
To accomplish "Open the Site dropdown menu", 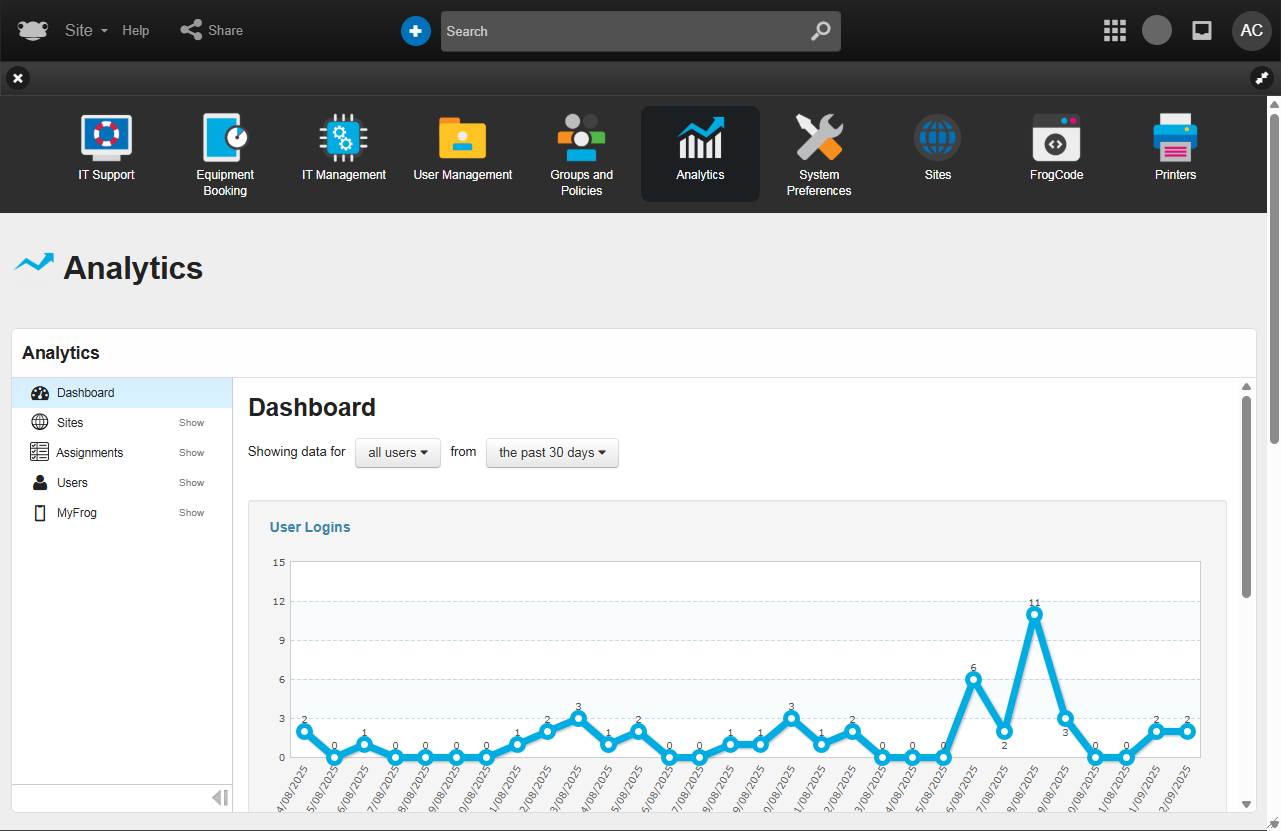I will click(86, 31).
